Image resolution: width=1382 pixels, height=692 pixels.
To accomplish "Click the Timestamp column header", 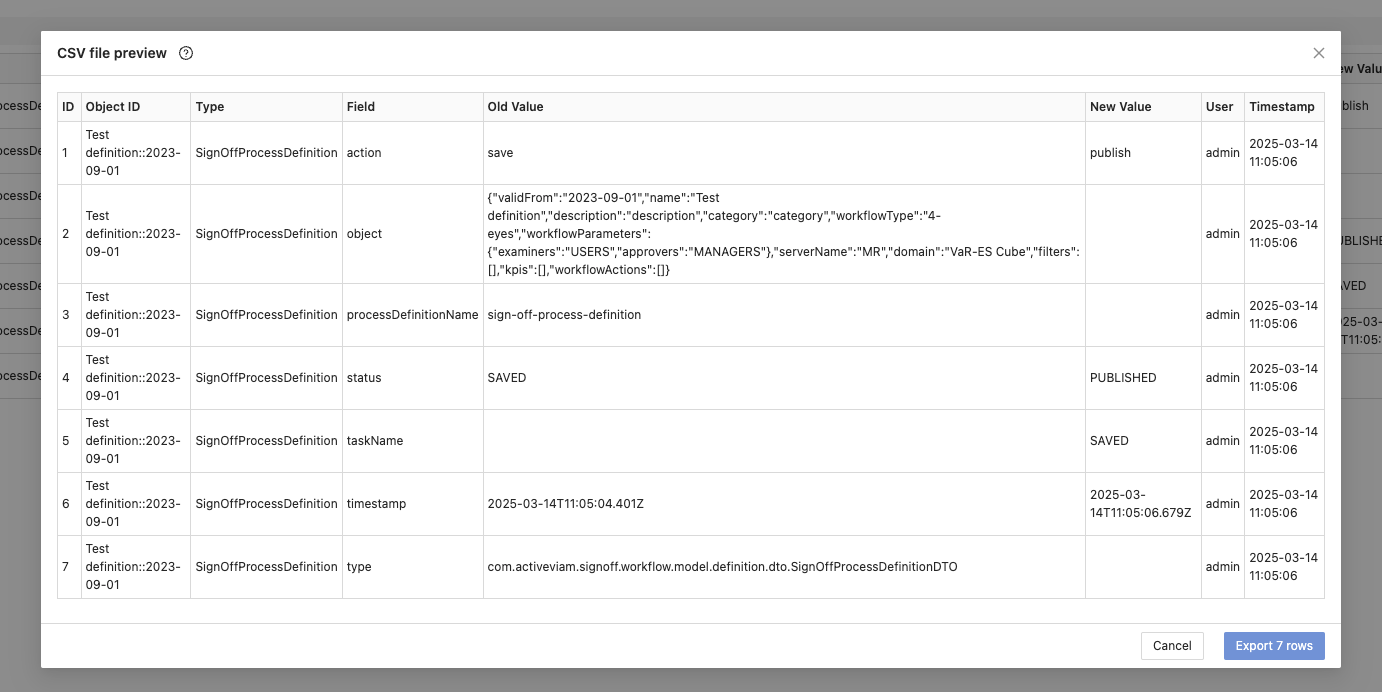I will pos(1281,107).
